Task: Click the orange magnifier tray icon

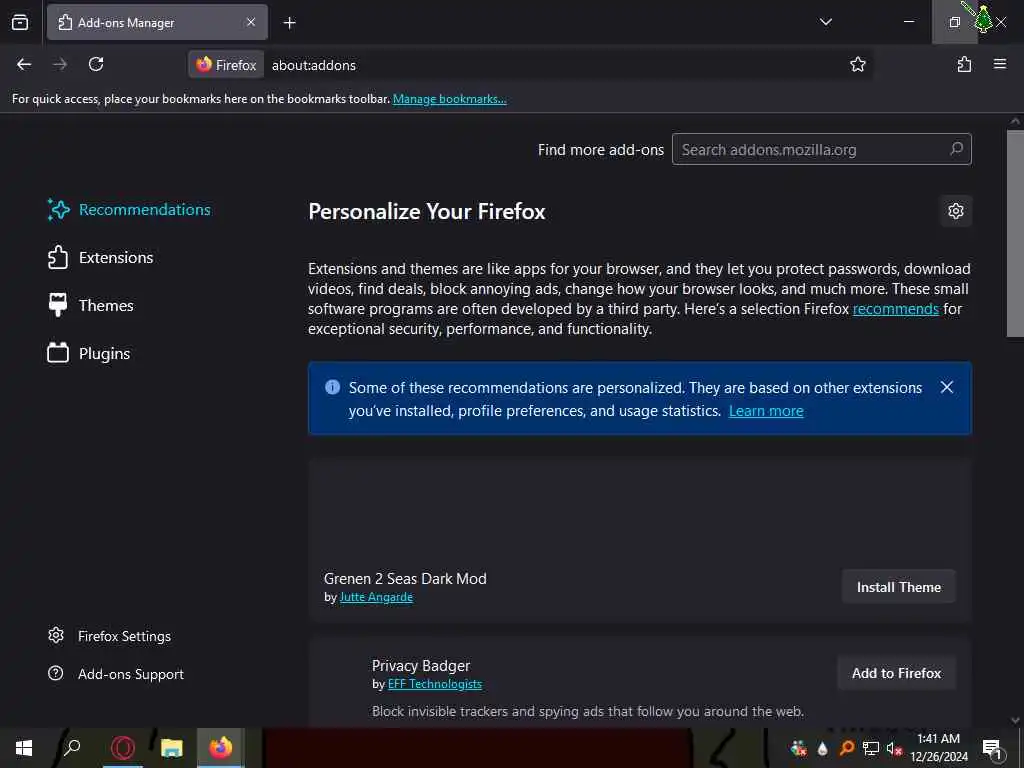Action: (847, 748)
